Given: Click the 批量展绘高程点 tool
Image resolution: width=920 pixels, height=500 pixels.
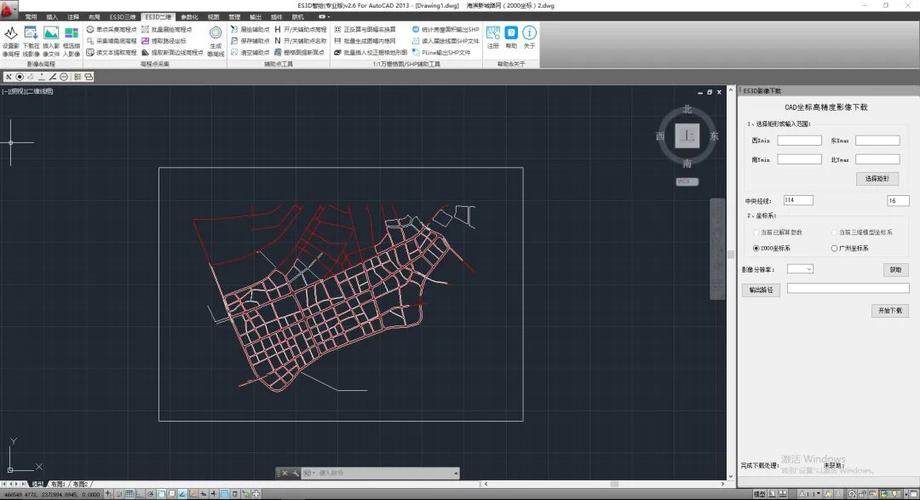Looking at the screenshot, I should point(167,29).
